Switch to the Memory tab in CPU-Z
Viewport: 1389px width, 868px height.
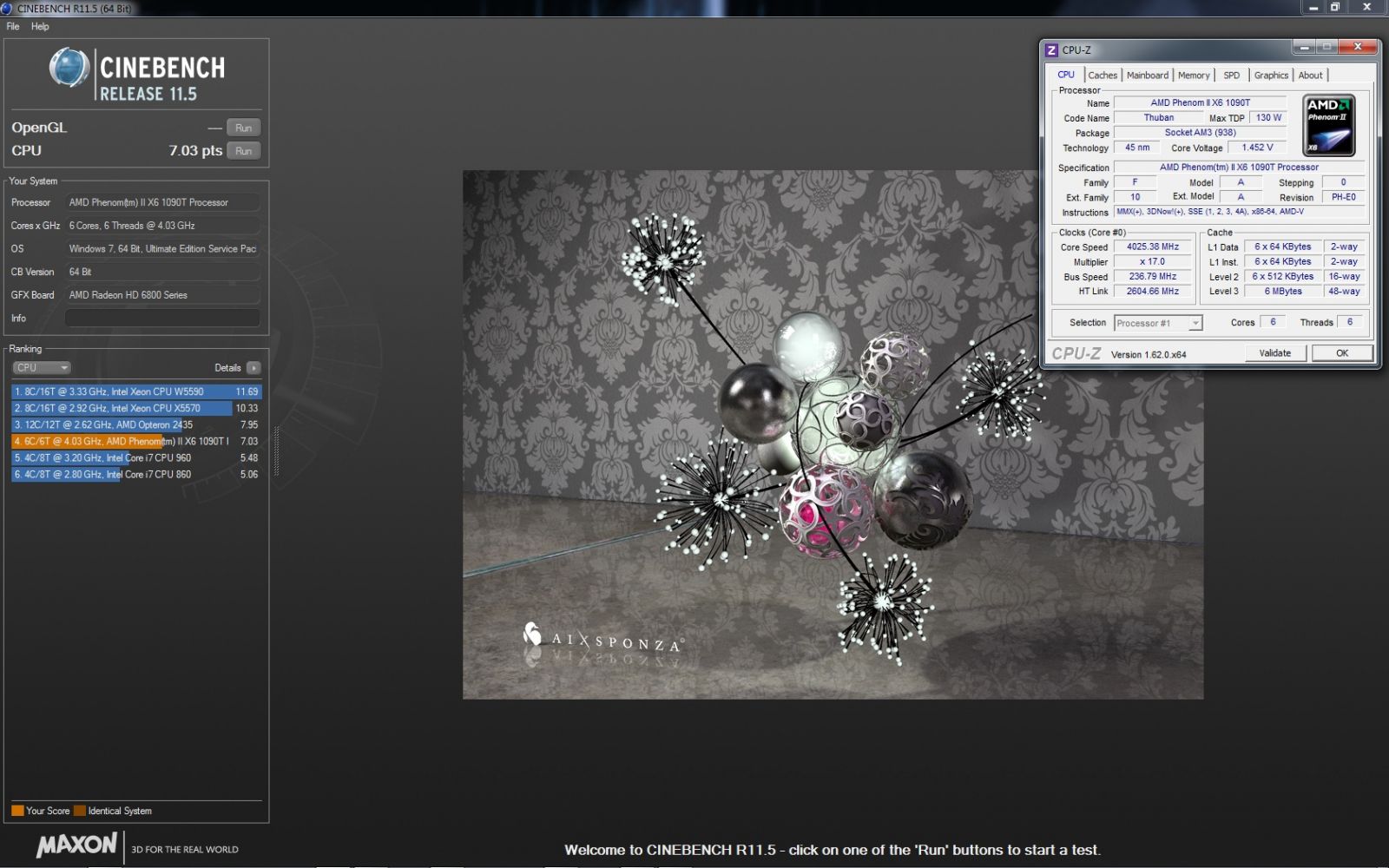click(x=1194, y=76)
